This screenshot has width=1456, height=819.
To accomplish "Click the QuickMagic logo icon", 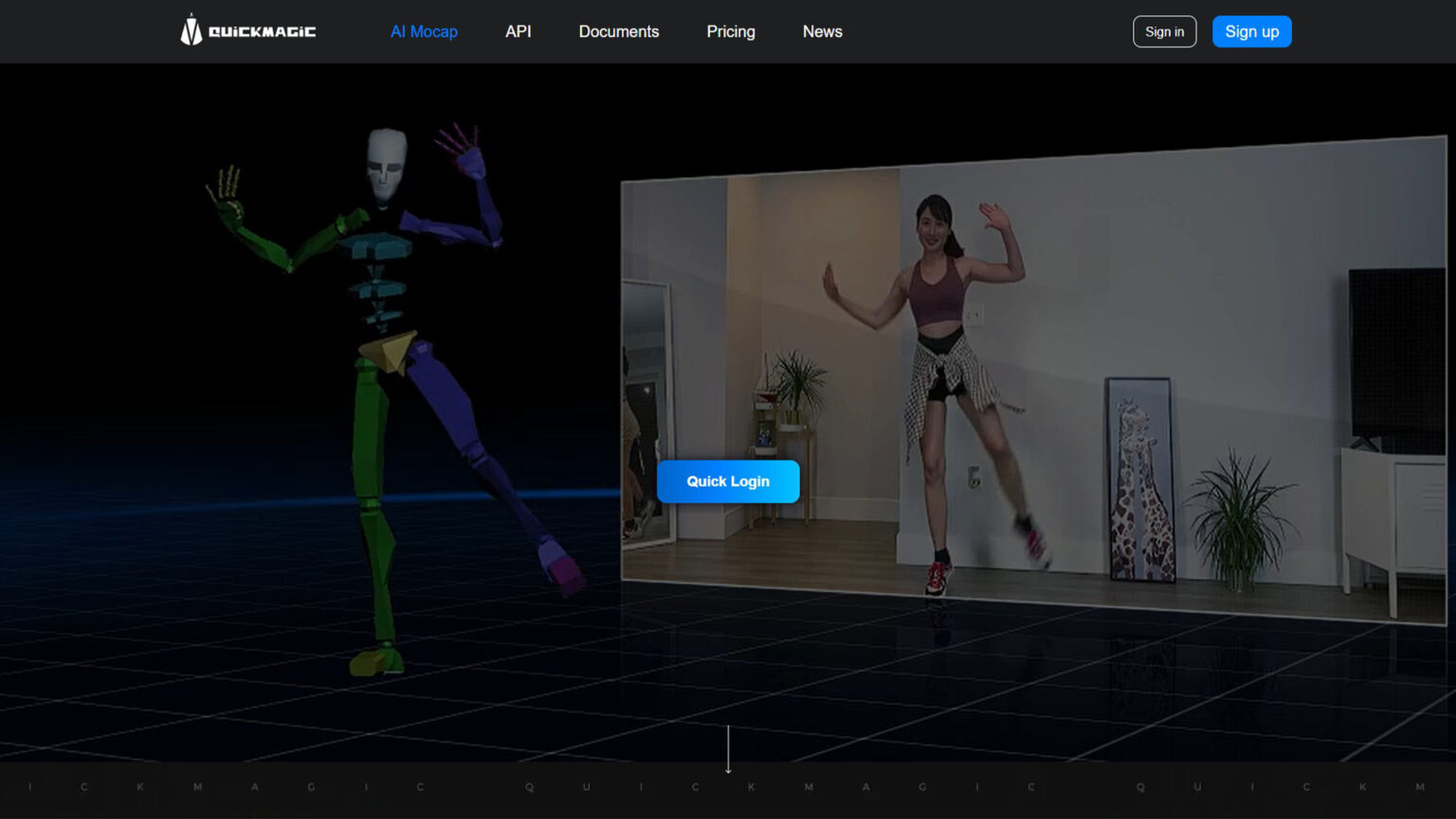I will coord(190,29).
